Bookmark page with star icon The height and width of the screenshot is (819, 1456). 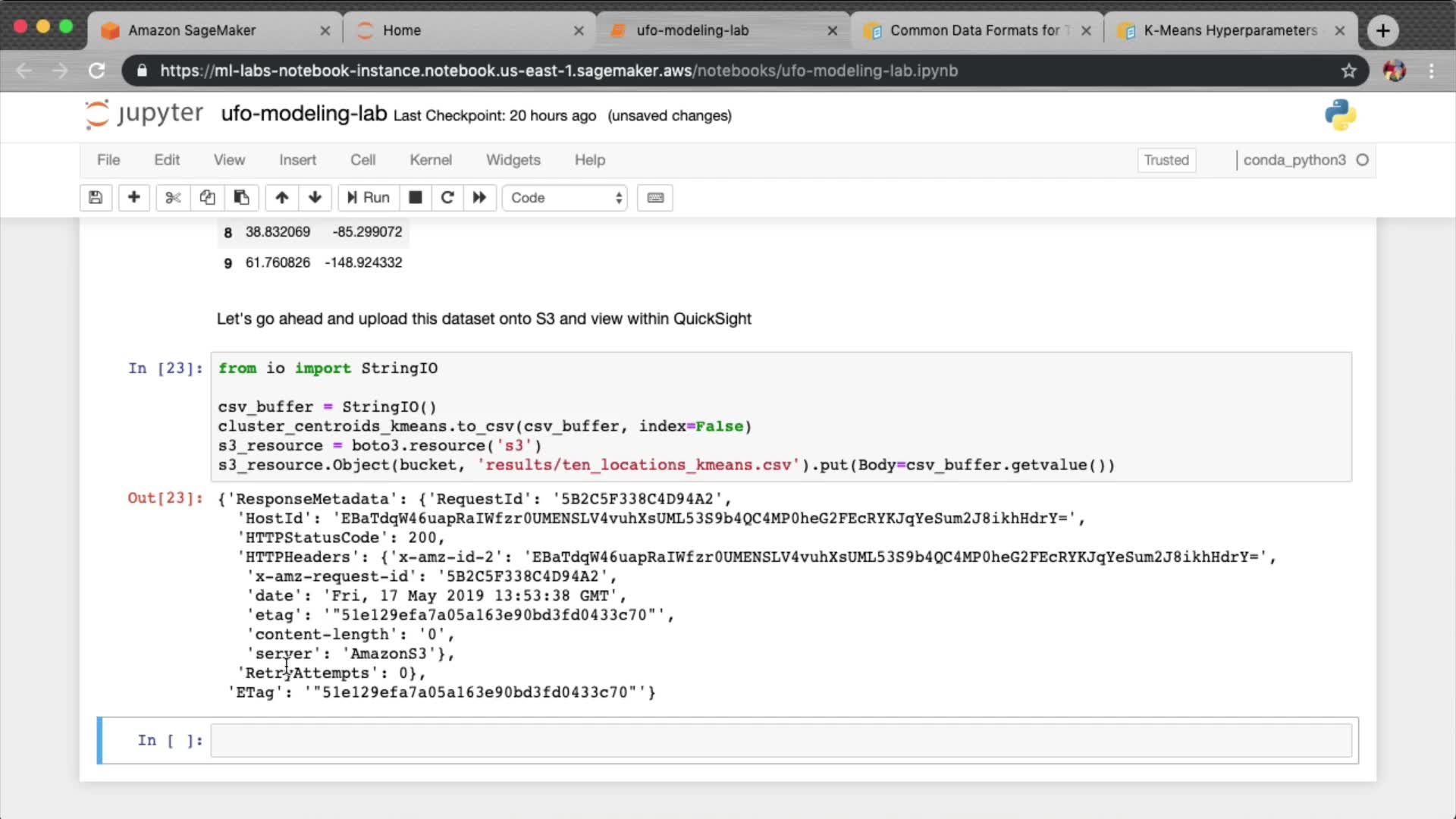tap(1348, 71)
